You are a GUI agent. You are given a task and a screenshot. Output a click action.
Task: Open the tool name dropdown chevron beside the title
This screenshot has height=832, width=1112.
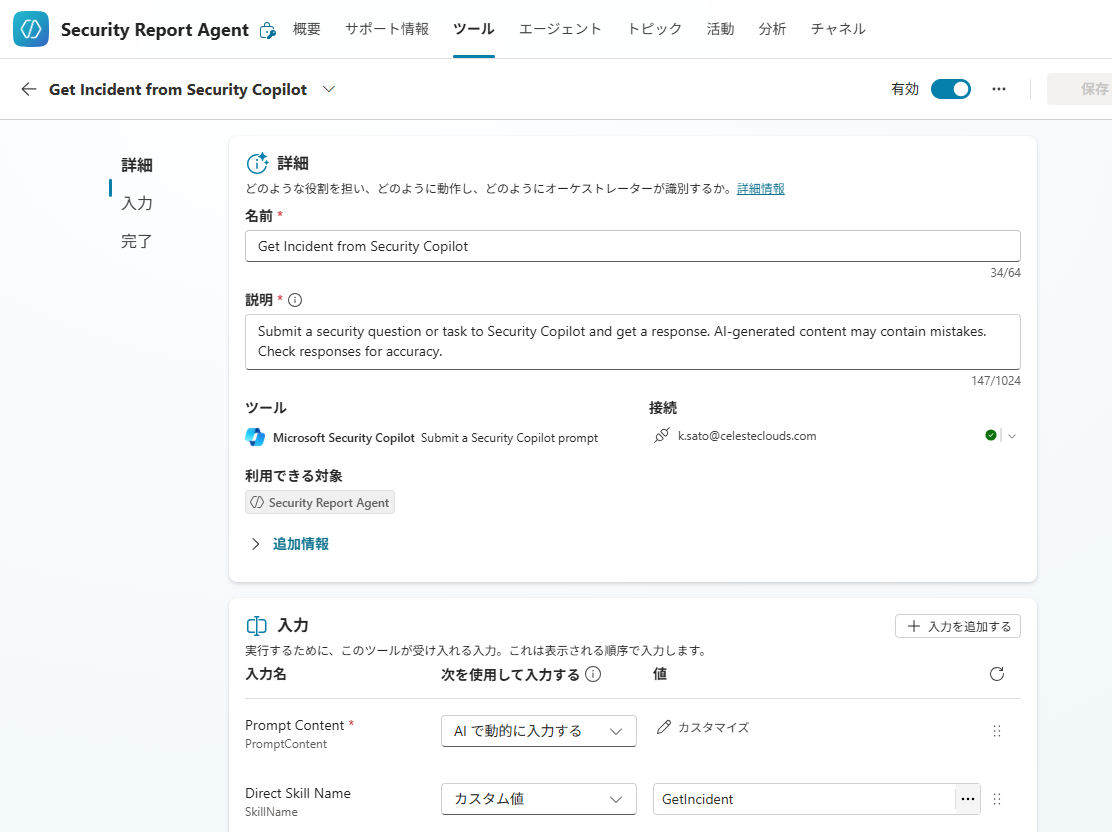click(x=328, y=89)
